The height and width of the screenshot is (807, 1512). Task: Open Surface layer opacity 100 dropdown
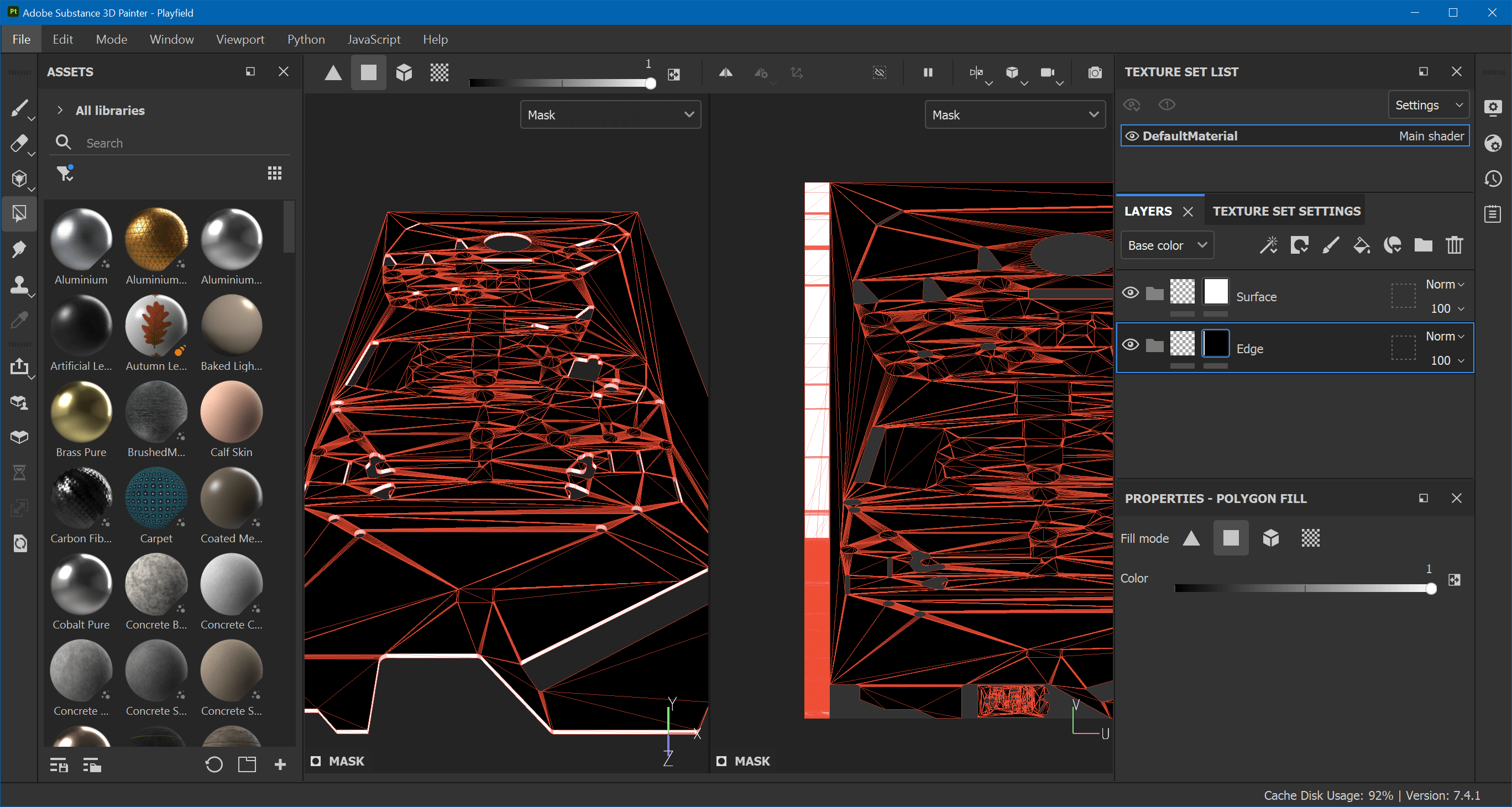pyautogui.click(x=1446, y=308)
